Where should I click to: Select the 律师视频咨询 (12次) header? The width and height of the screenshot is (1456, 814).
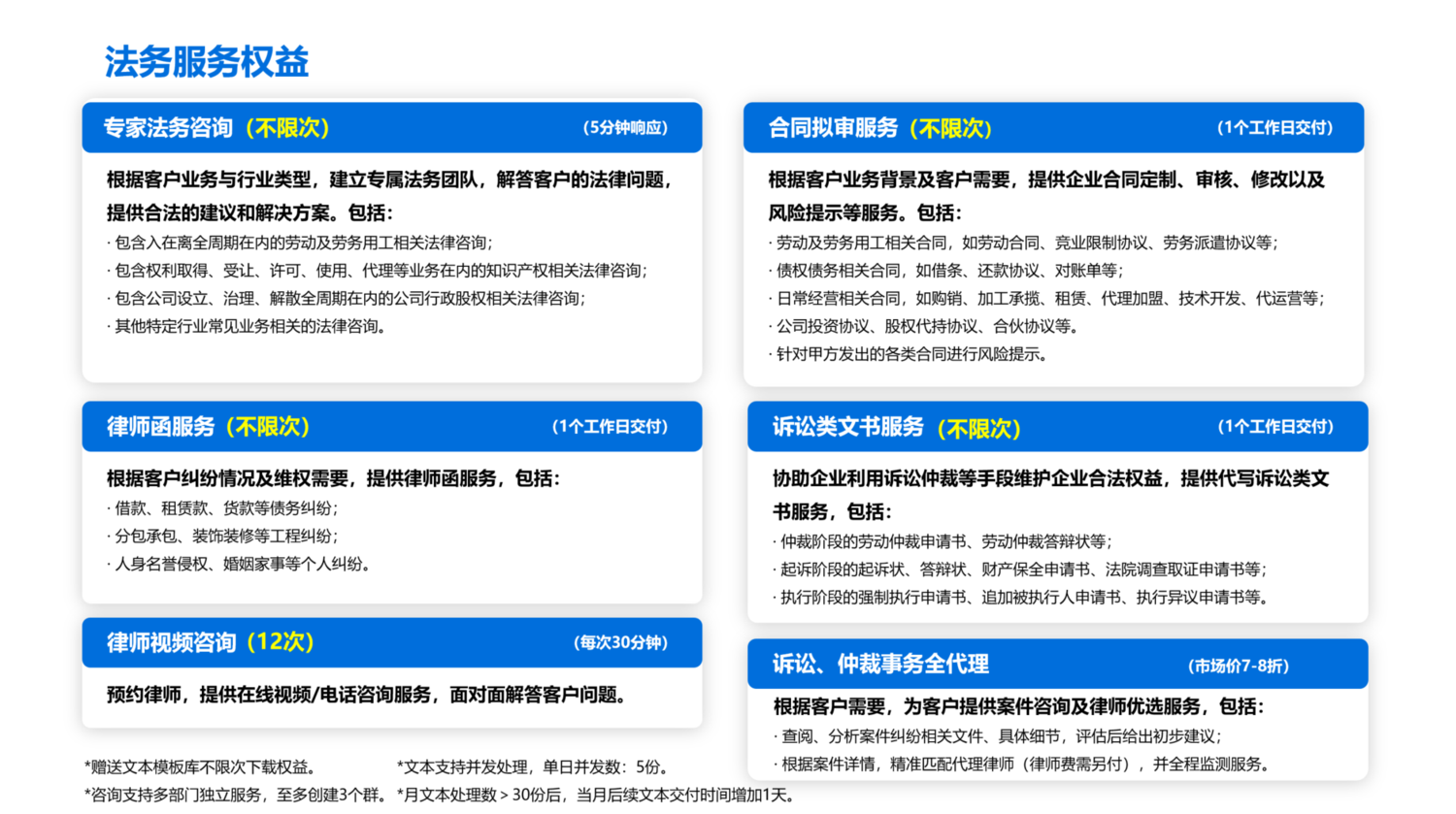pyautogui.click(x=392, y=642)
